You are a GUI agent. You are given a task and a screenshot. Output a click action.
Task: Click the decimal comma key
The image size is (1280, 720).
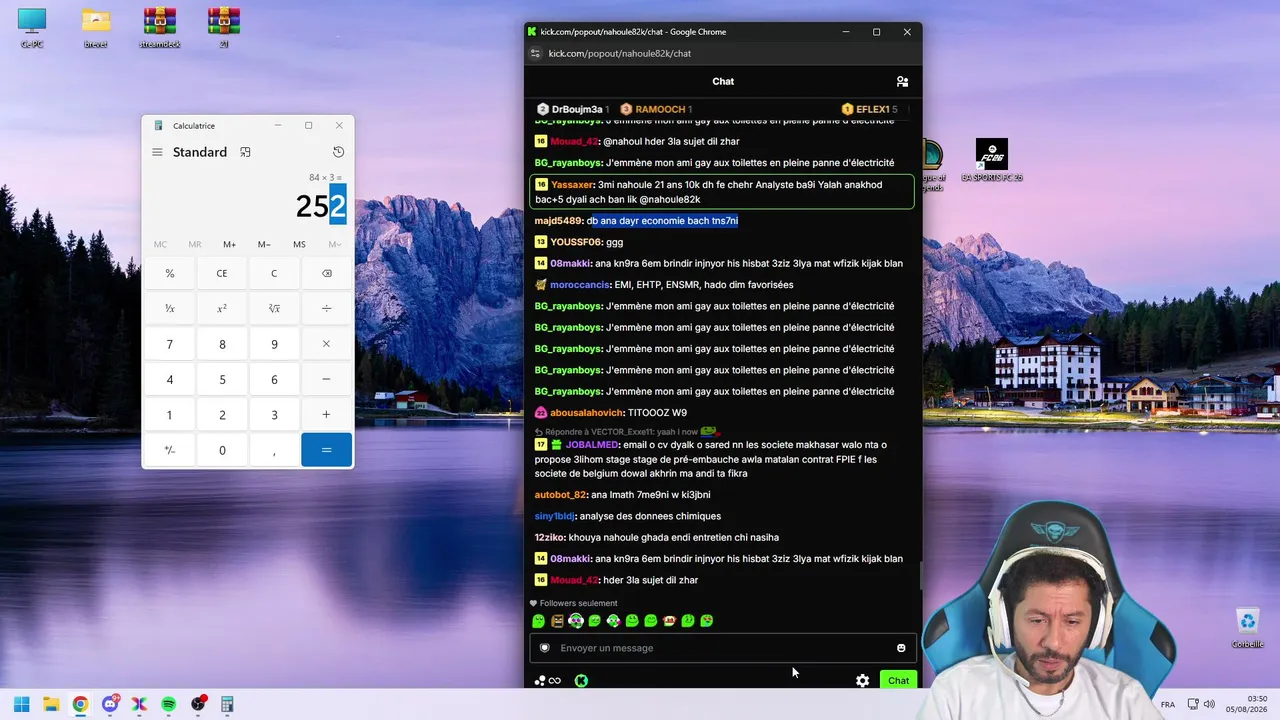tap(274, 450)
